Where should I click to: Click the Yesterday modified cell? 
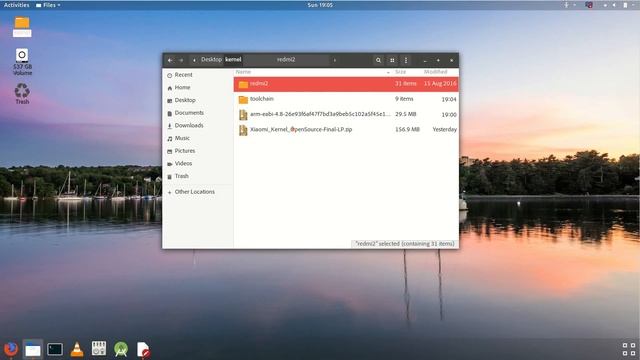(444, 129)
